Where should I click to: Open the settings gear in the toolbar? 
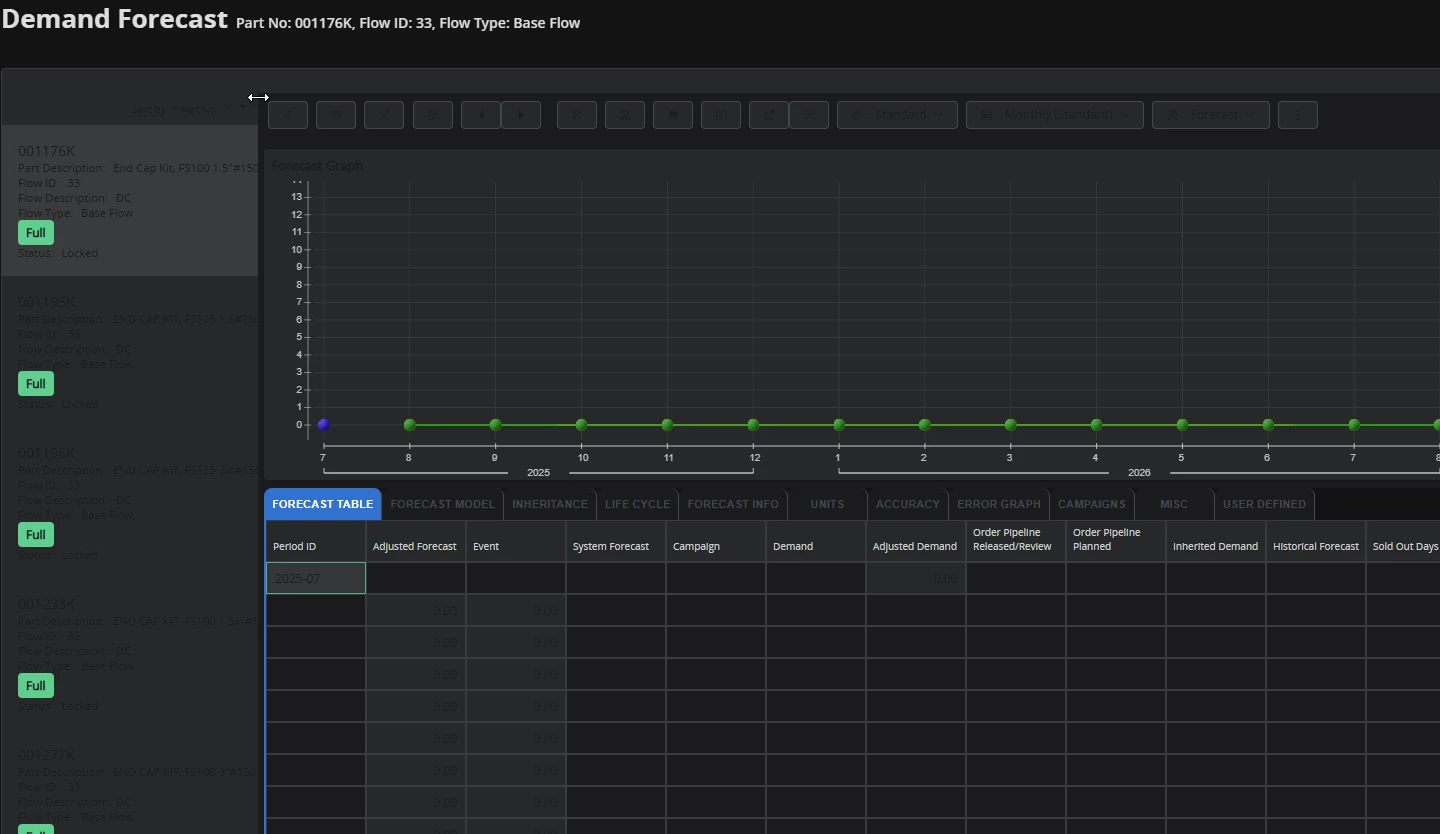tap(336, 115)
